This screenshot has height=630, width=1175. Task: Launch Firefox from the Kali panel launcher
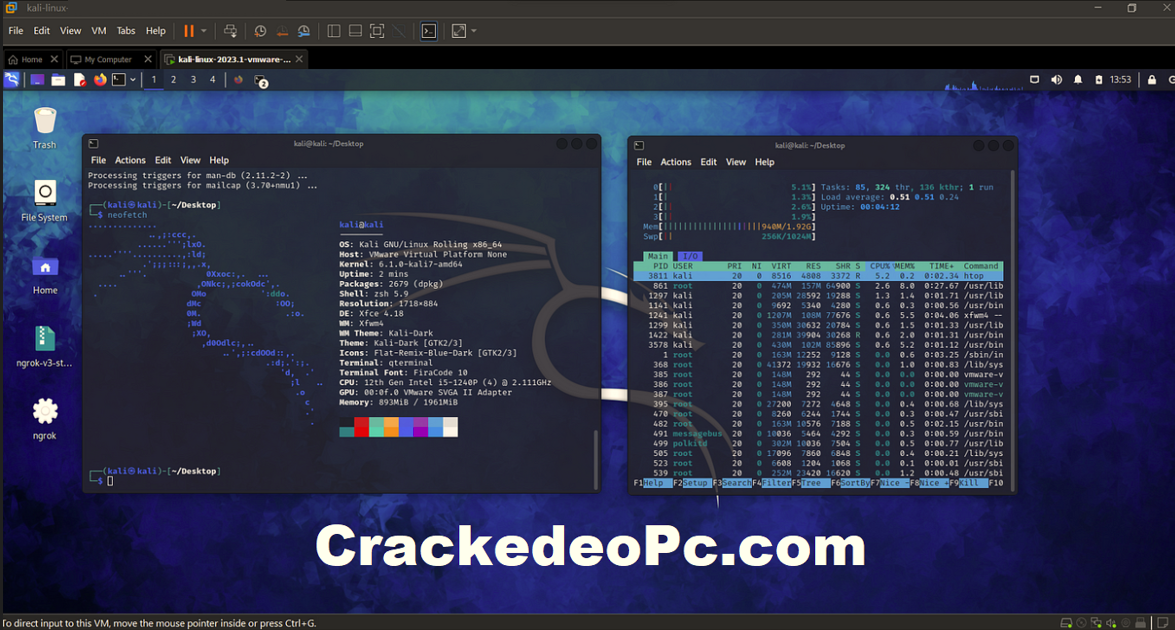[100, 79]
